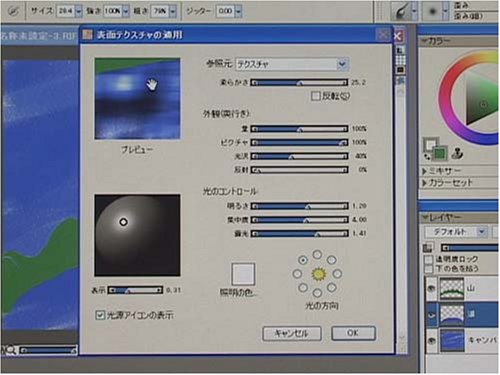Click the 光沢 slider
This screenshot has width=500, height=375.
pos(299,156)
